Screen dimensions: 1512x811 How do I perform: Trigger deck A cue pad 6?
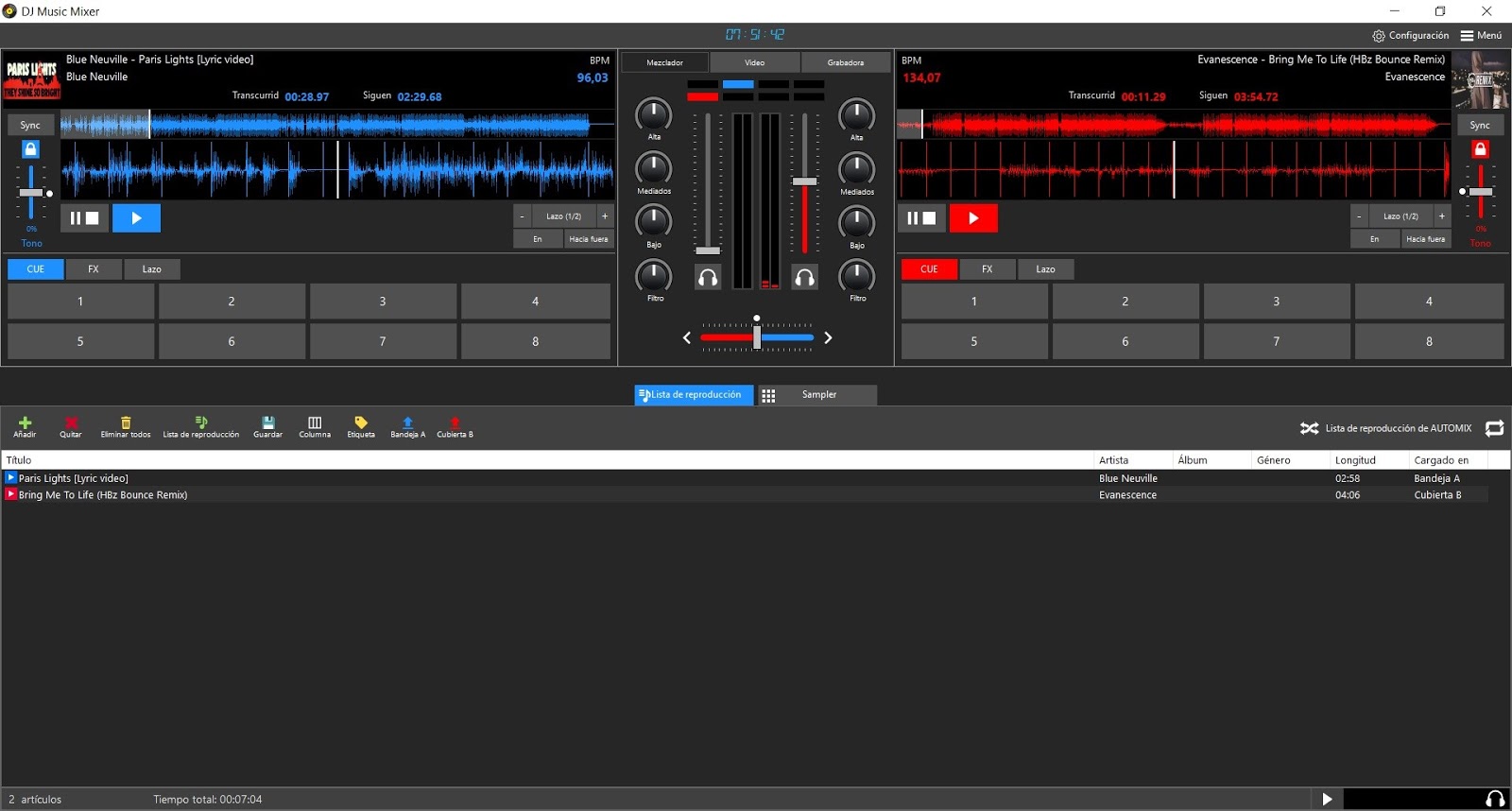(232, 341)
